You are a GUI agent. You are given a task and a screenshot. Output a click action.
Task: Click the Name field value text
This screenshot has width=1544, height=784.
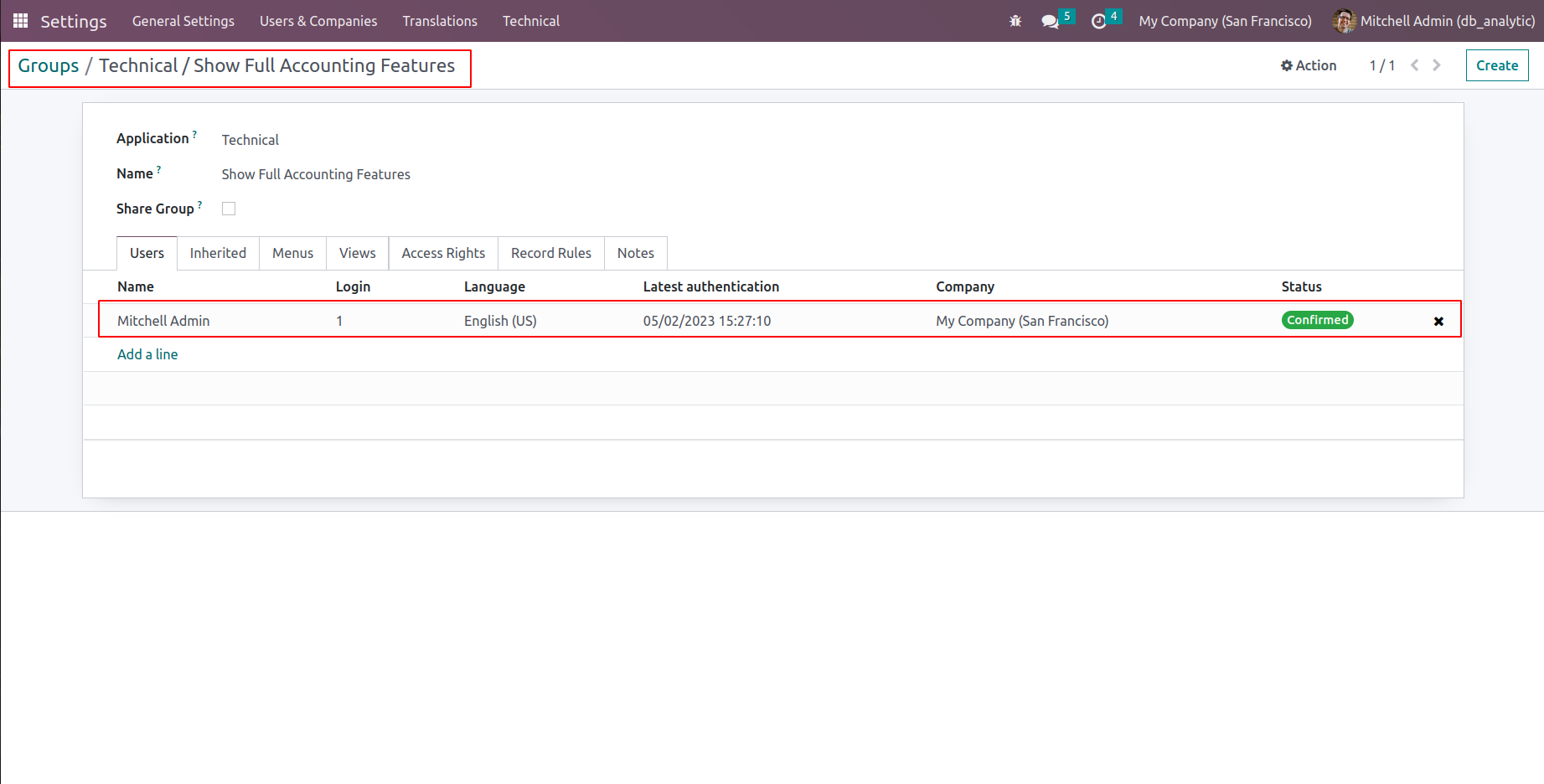(316, 174)
